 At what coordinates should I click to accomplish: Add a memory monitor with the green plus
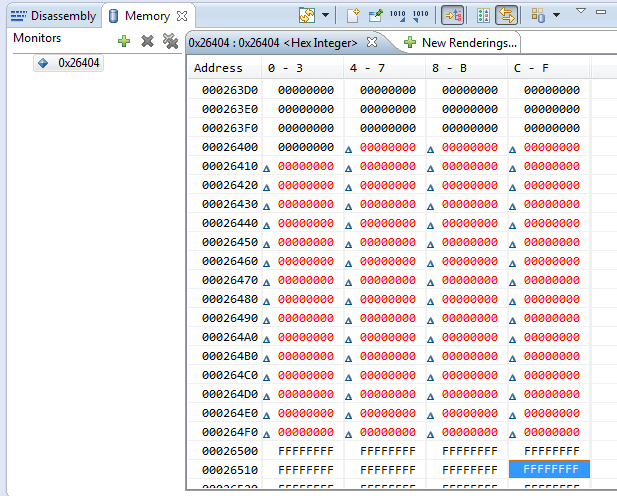(124, 41)
